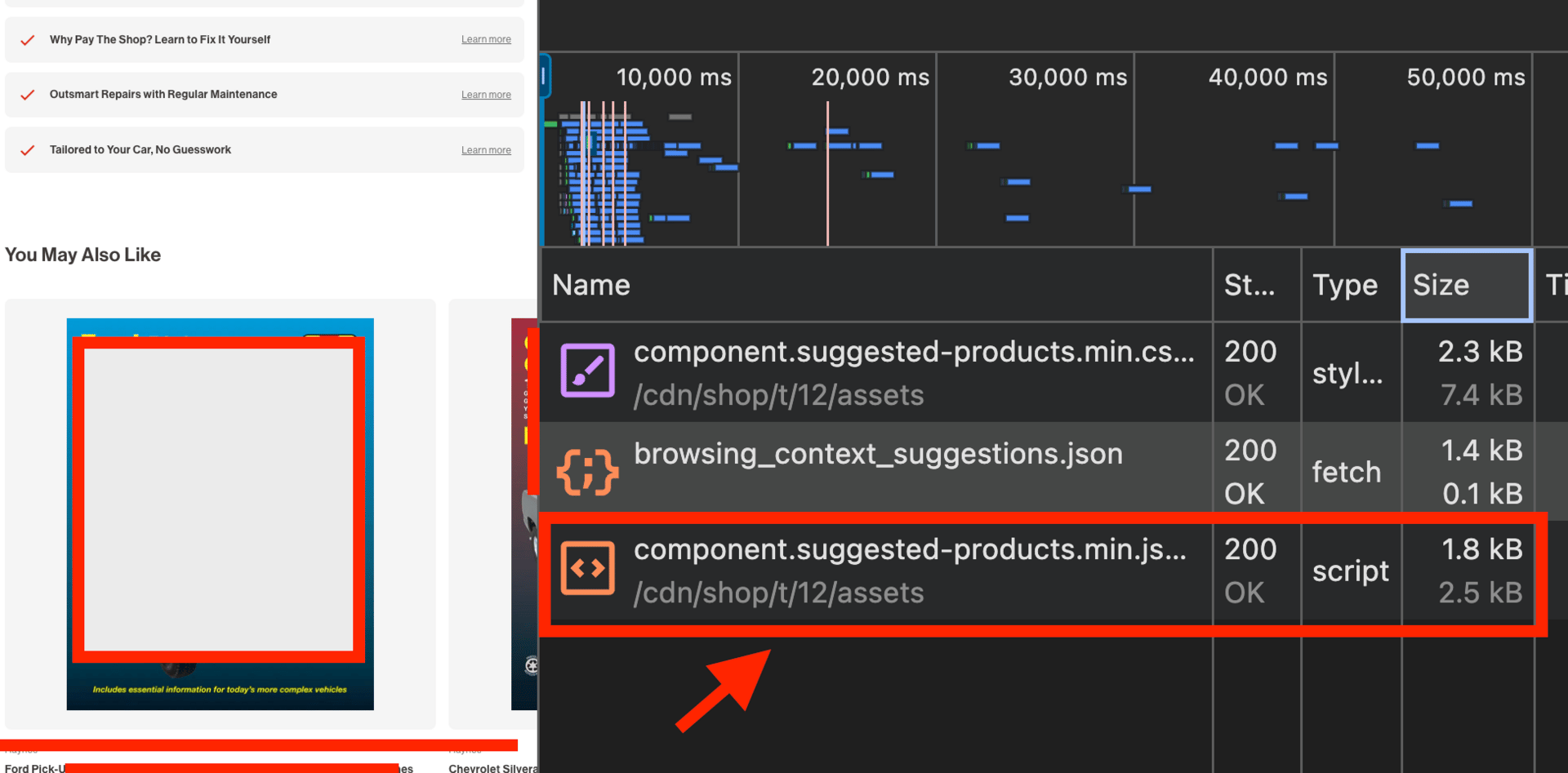Click the 'fetch' type cell

1347,472
